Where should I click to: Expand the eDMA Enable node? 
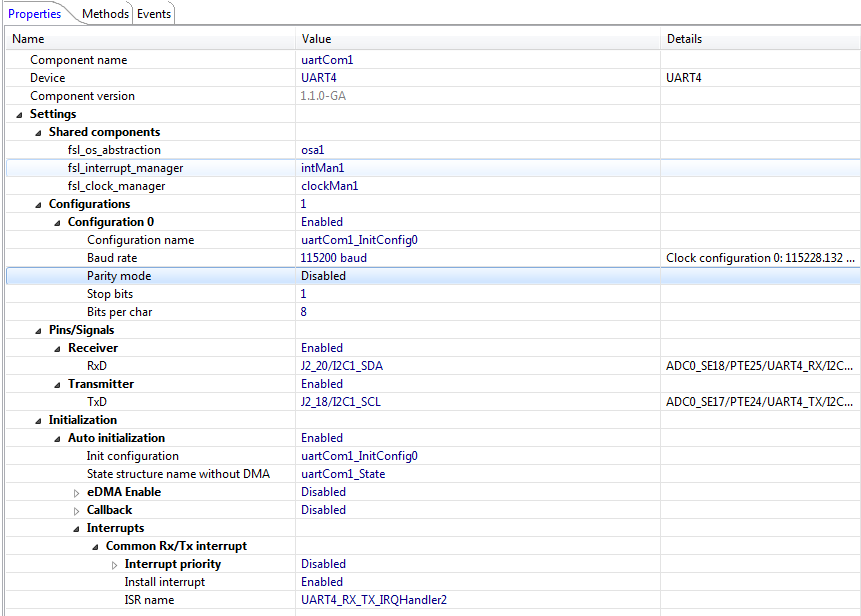(x=76, y=492)
